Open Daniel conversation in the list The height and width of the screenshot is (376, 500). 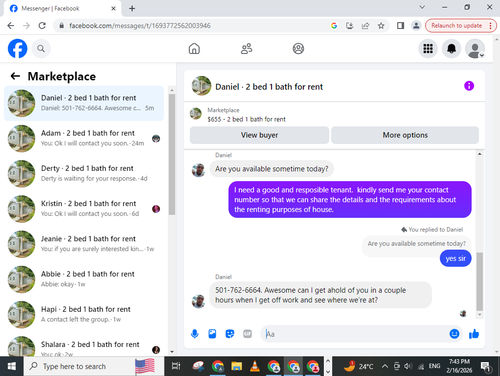(x=84, y=103)
